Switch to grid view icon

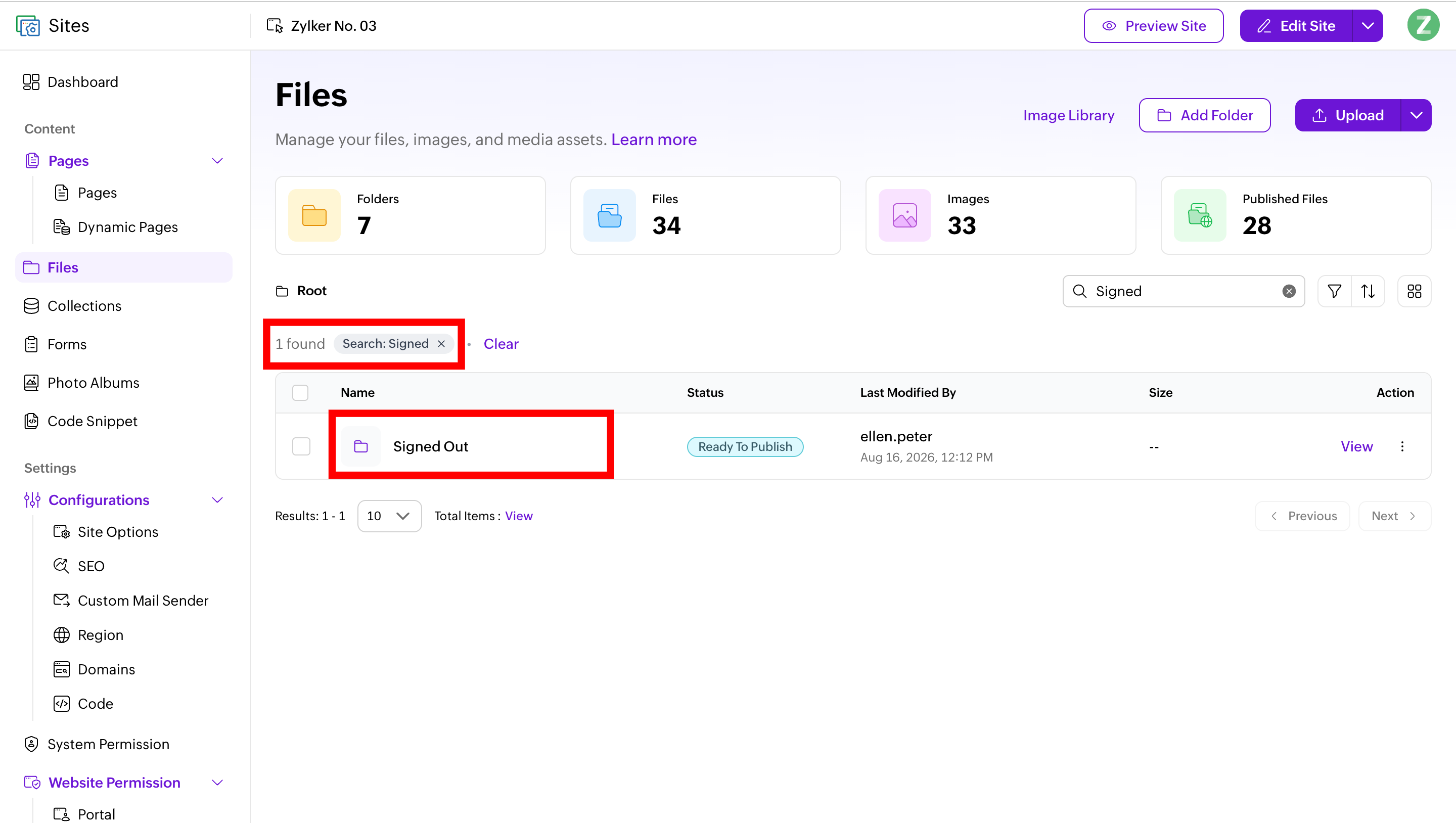(x=1414, y=291)
